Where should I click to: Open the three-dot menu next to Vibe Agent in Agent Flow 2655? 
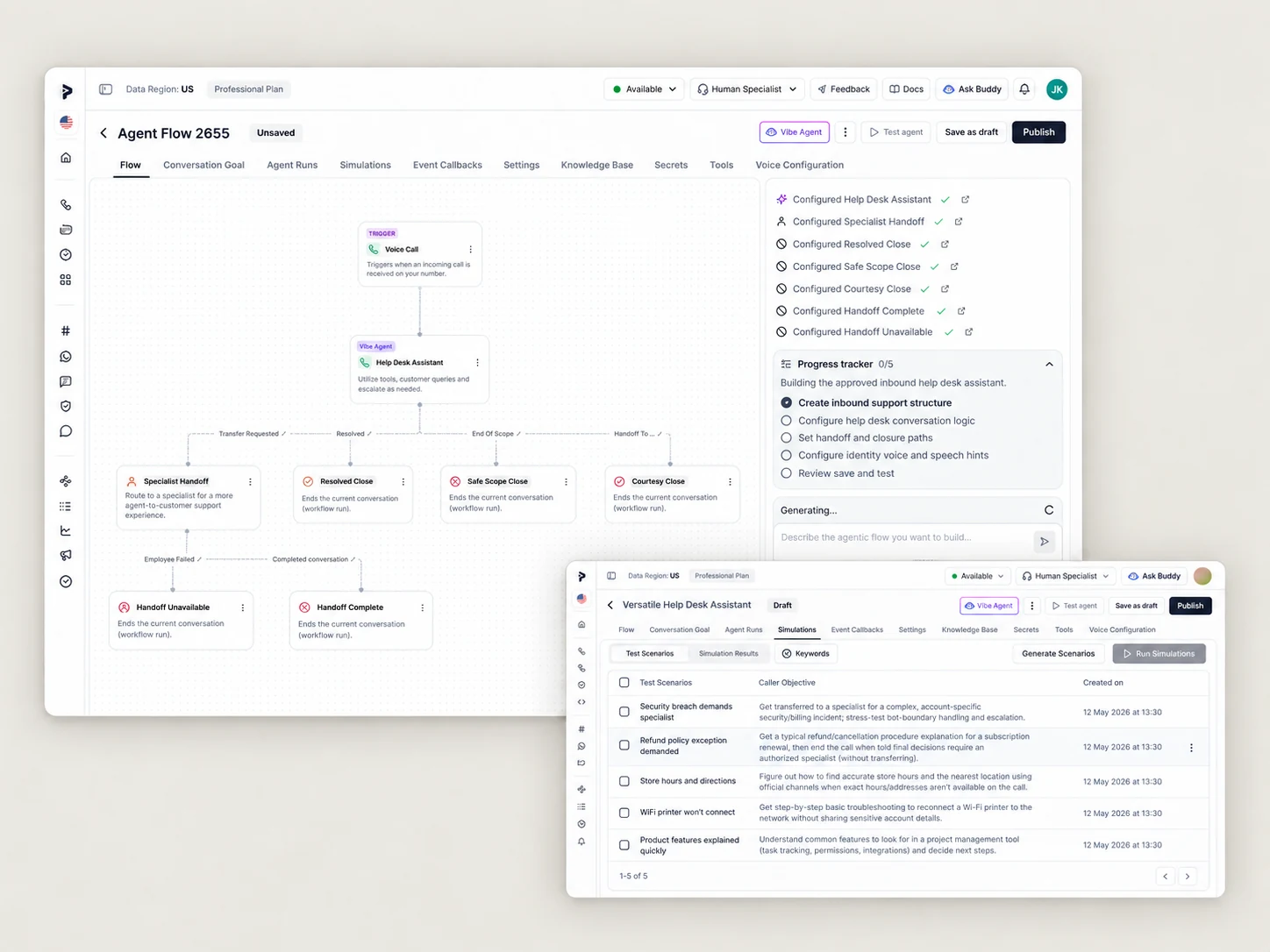(x=845, y=132)
